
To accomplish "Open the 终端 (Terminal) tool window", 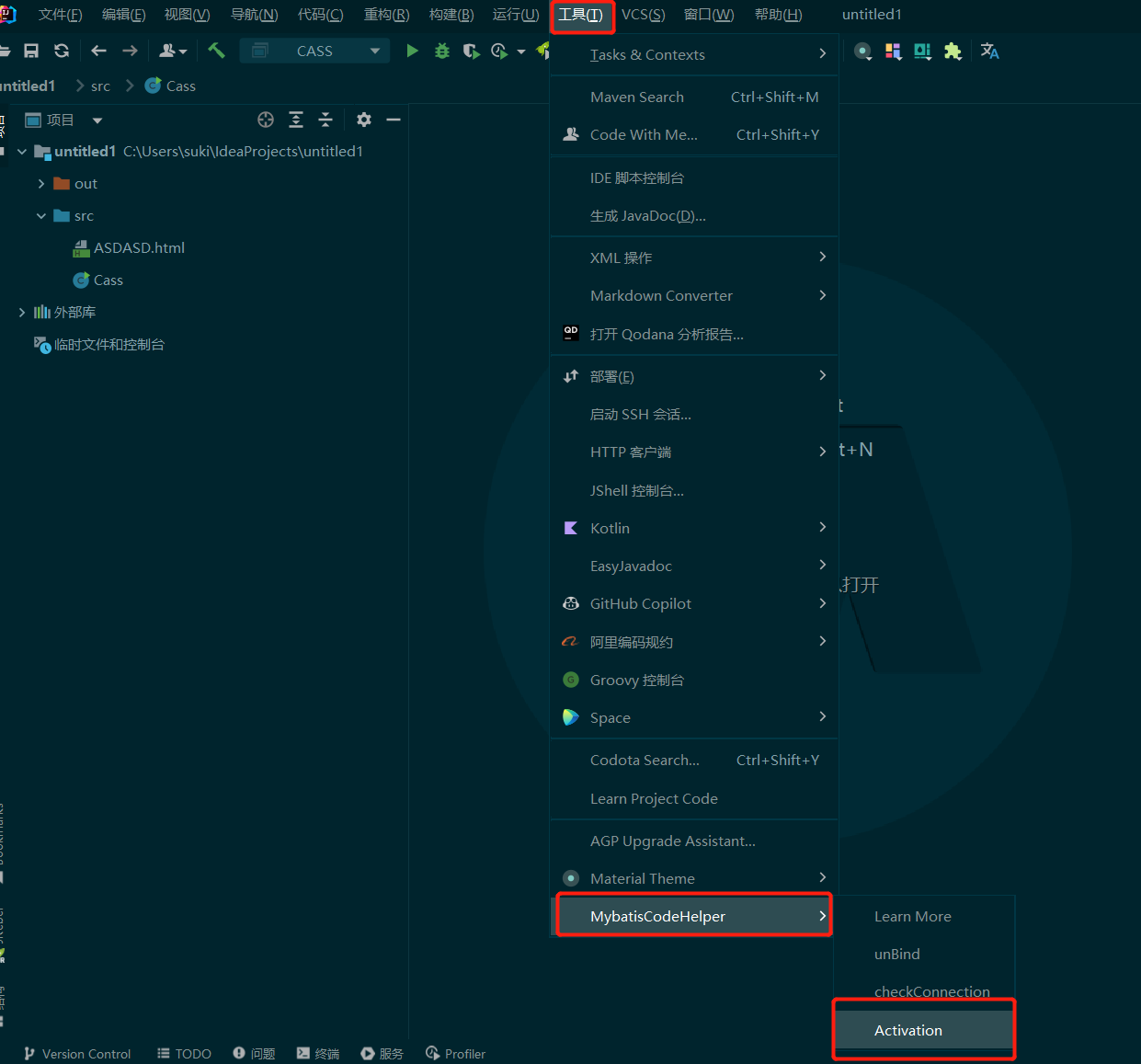I will click(x=318, y=1054).
